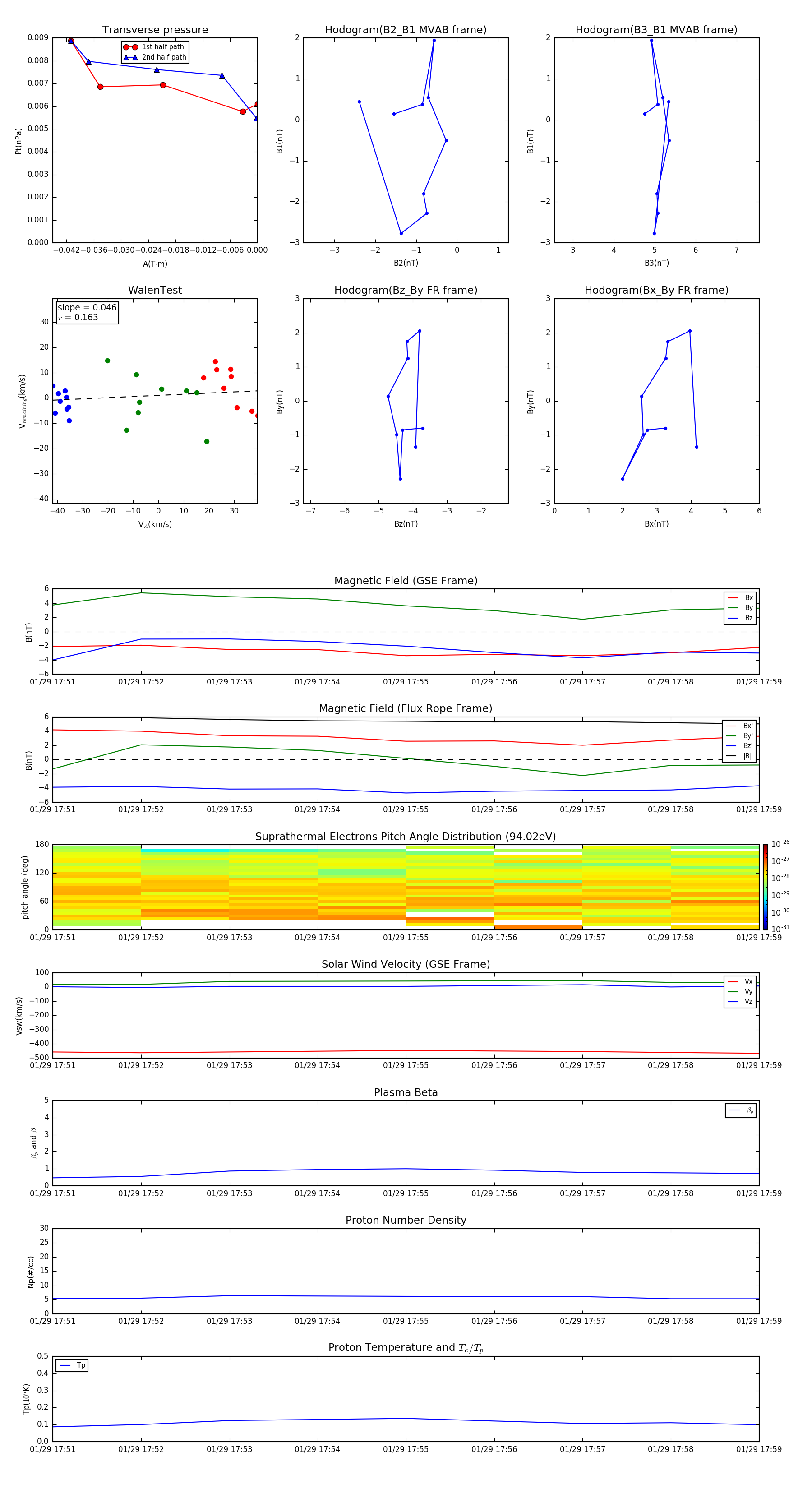812x1489 pixels.
Task: Click the 'B3(nT)' x-axis label
Action: (656, 263)
